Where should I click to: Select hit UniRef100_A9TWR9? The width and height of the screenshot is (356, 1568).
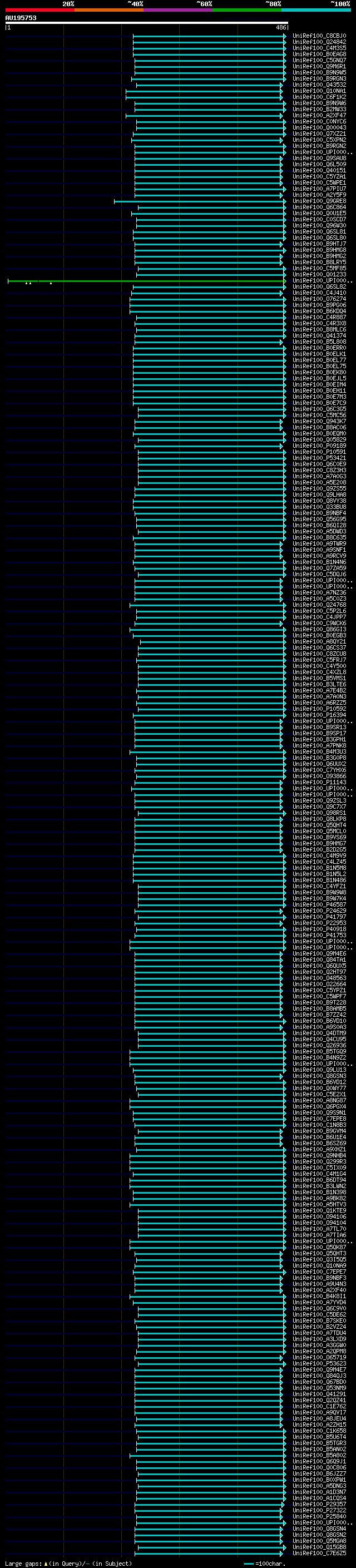point(319,543)
